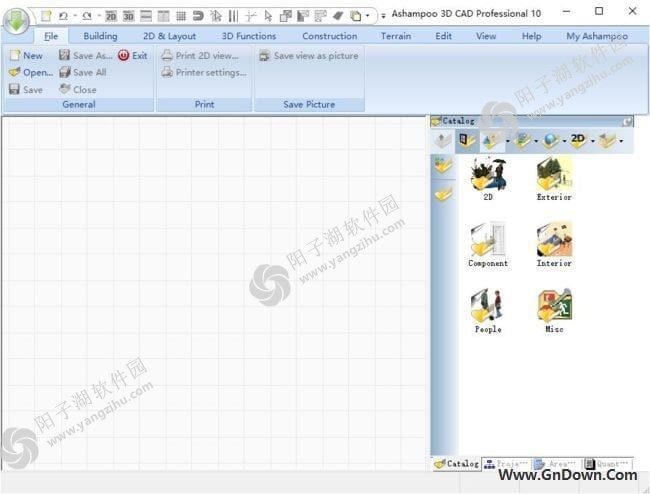Select the catalog landscape image folder icon
This screenshot has width=650, height=494.
522,140
